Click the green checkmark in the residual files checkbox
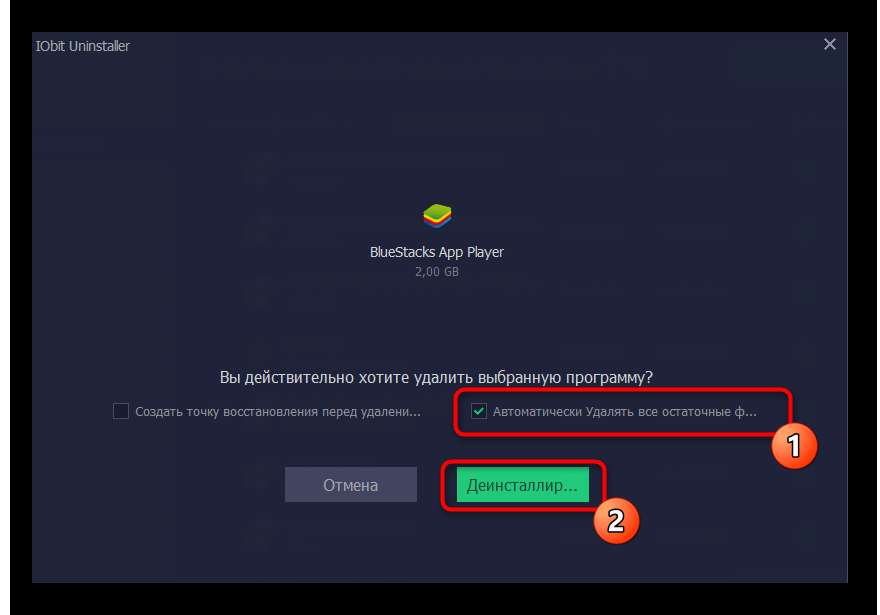Image resolution: width=880 pixels, height=615 pixels. [479, 411]
